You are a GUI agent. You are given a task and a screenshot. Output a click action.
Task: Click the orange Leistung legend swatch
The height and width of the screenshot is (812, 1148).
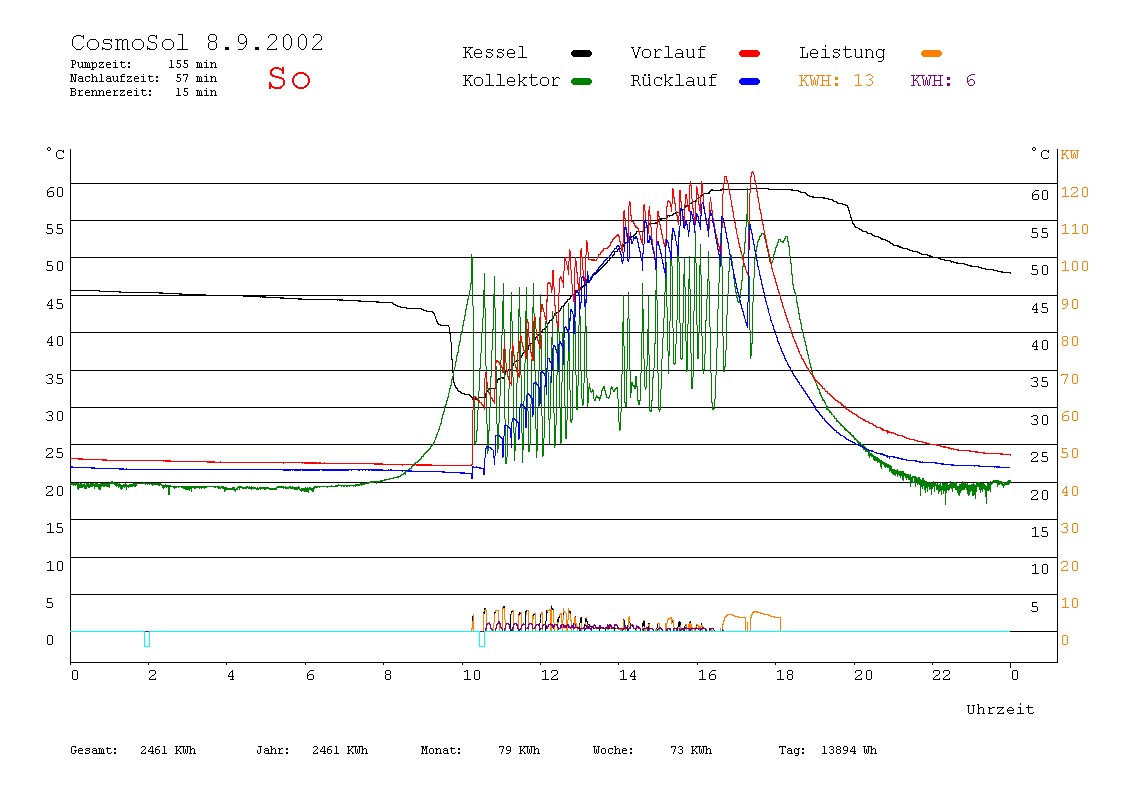(931, 53)
